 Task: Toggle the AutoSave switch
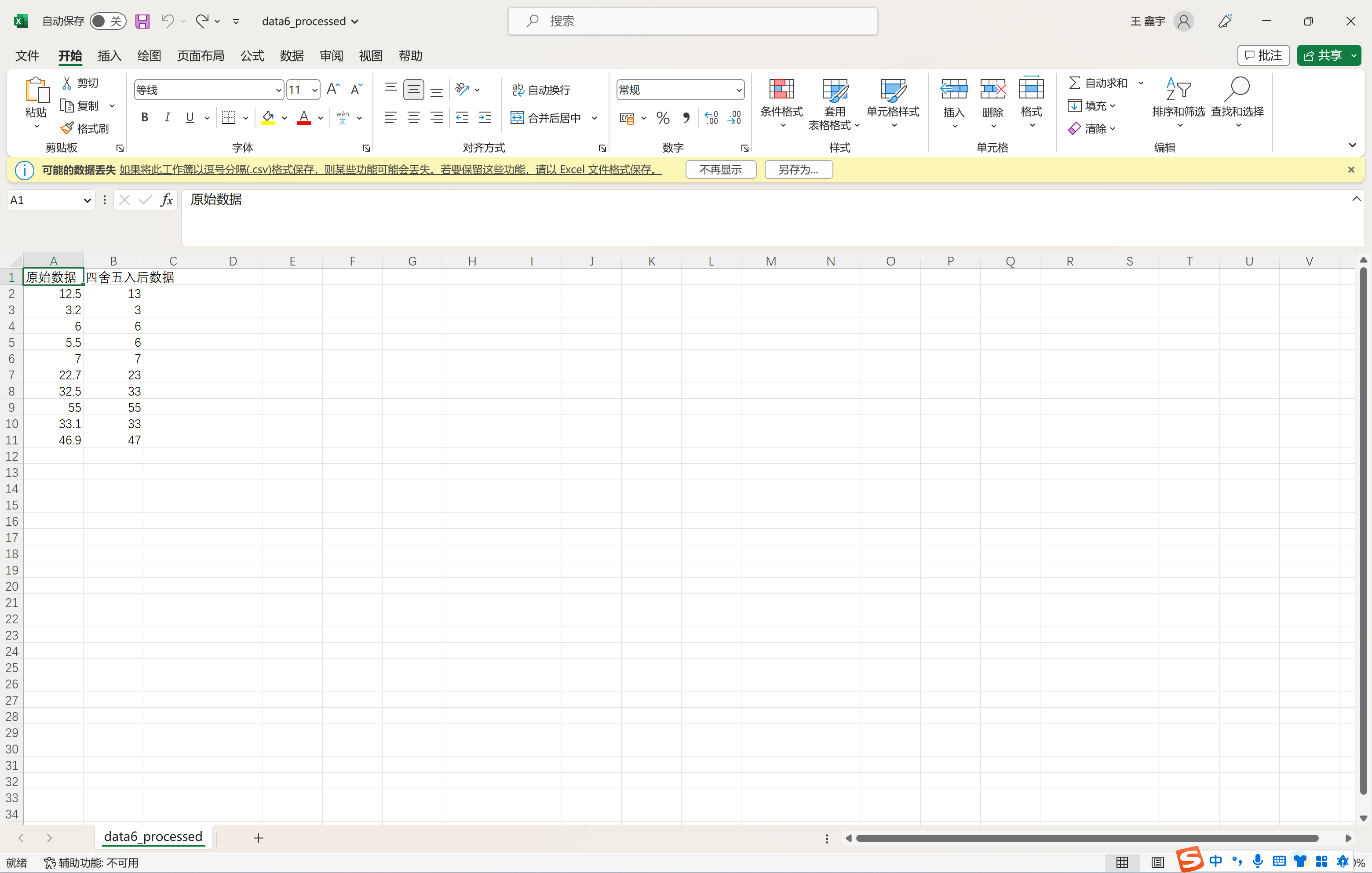107,21
